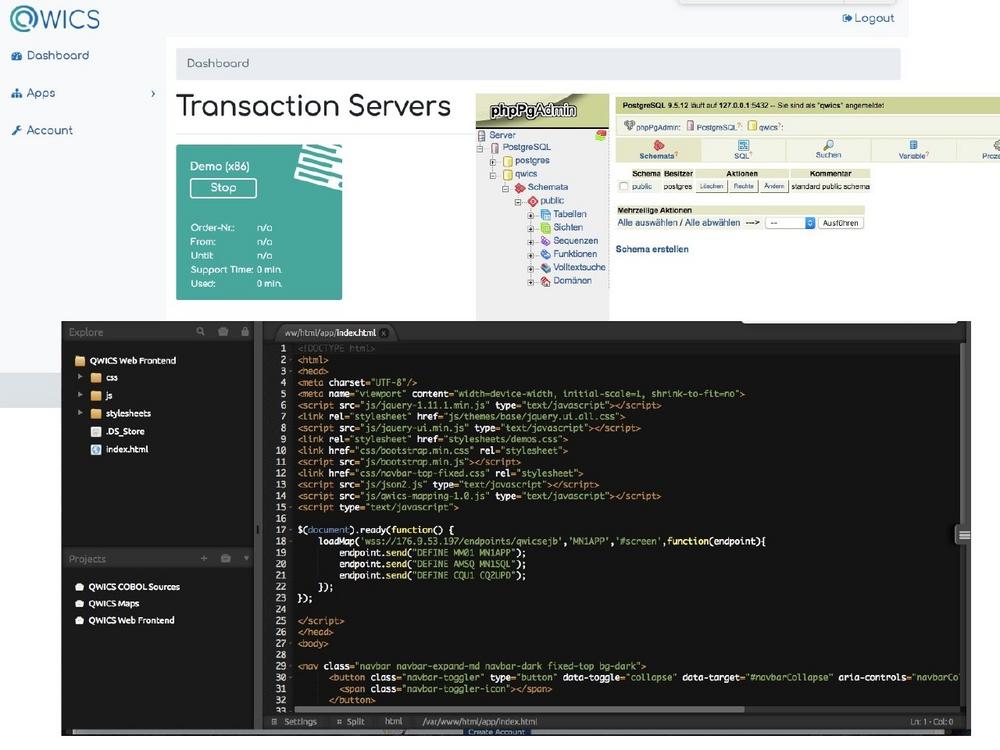The height and width of the screenshot is (750, 1000).
Task: Click Rechte for public schema
Action: click(x=744, y=186)
